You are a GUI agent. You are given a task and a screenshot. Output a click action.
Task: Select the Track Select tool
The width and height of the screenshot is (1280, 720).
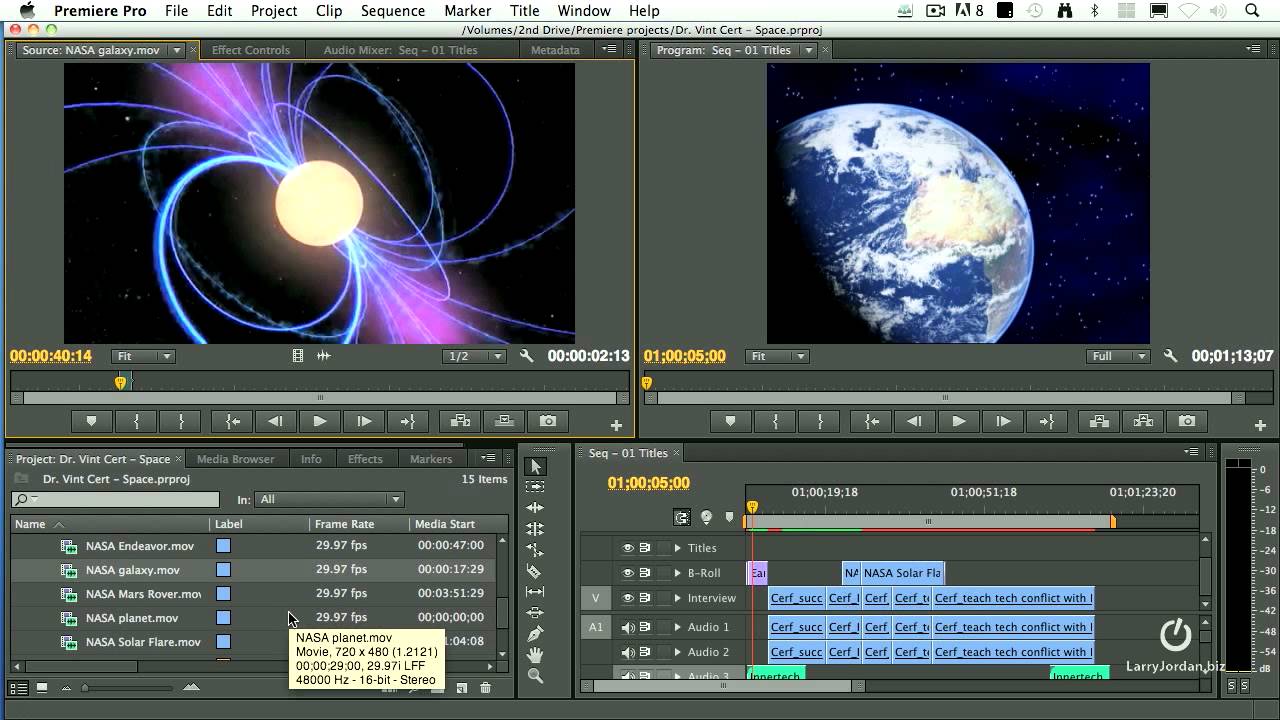coord(535,487)
